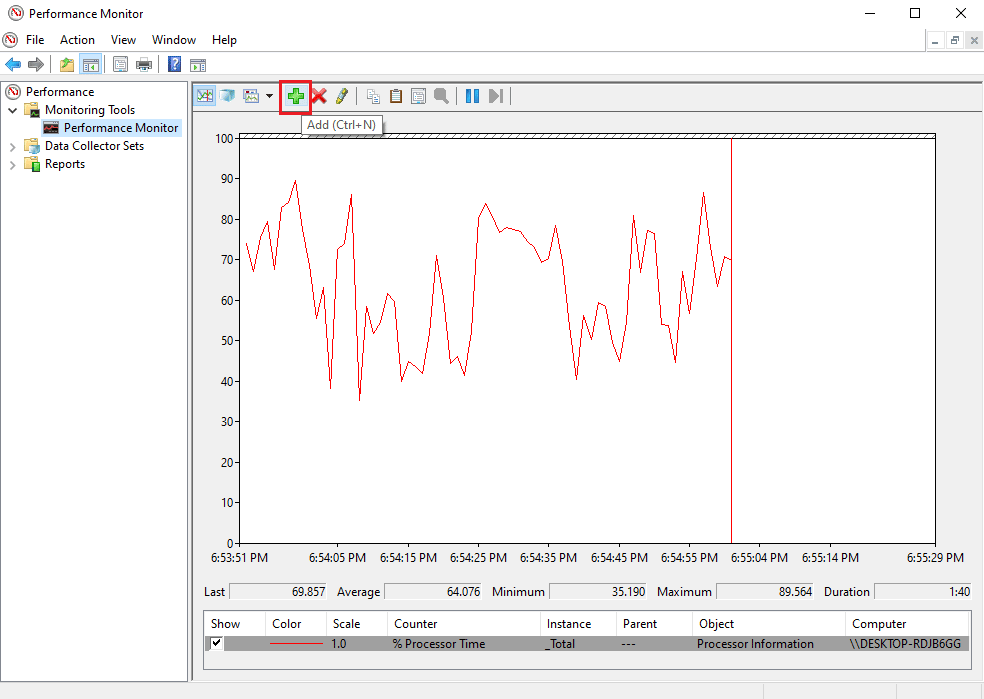The width and height of the screenshot is (984, 699).
Task: Click the Up one level folder icon
Action: point(67,64)
